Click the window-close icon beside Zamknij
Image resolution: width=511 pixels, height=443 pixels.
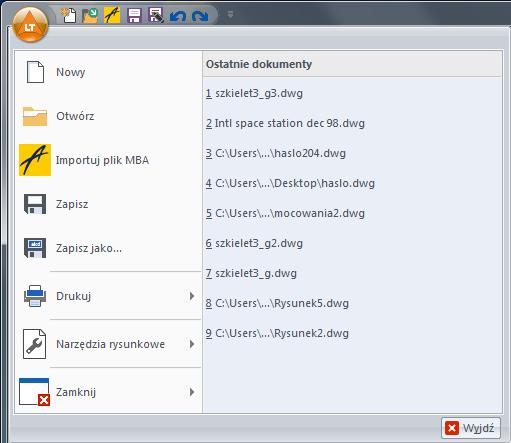coord(34,392)
